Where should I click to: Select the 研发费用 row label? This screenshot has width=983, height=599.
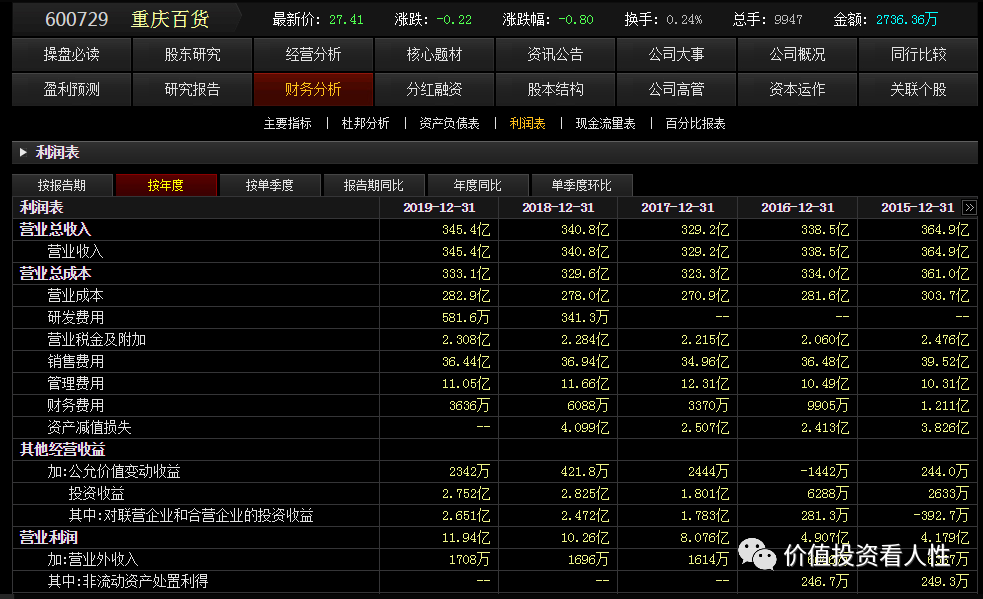75,317
